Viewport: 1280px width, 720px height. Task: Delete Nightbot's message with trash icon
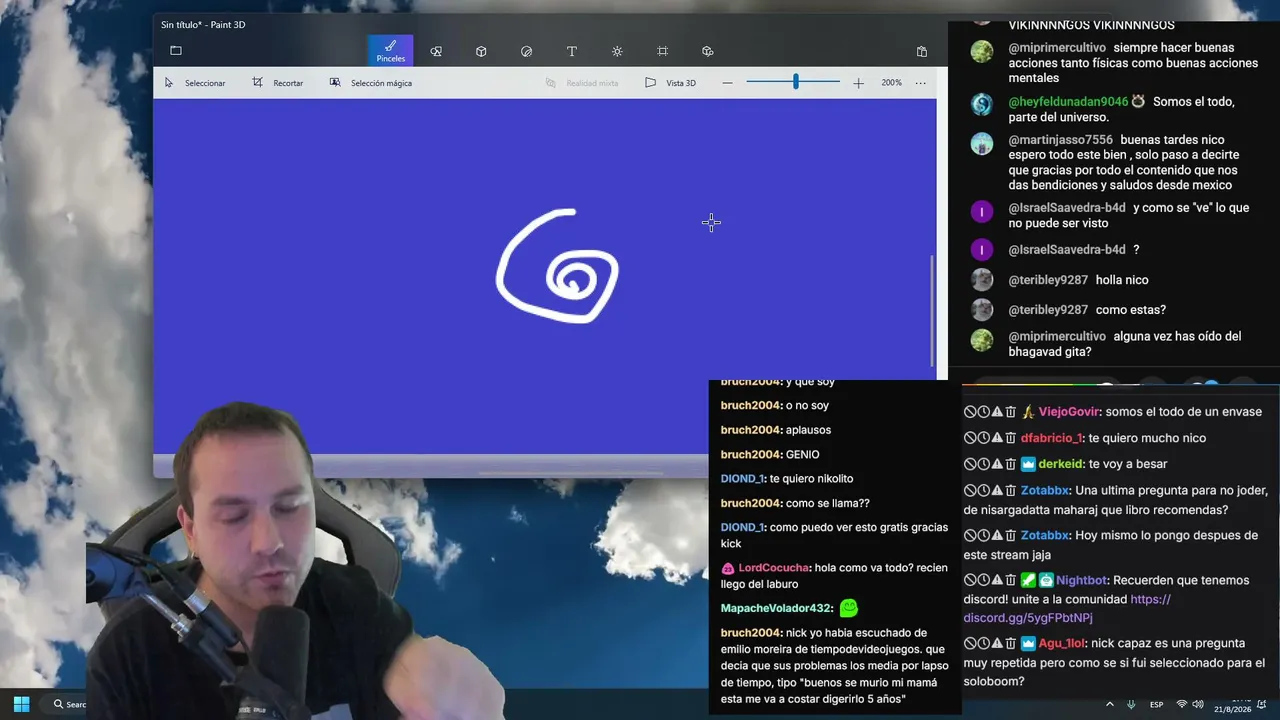point(1010,580)
